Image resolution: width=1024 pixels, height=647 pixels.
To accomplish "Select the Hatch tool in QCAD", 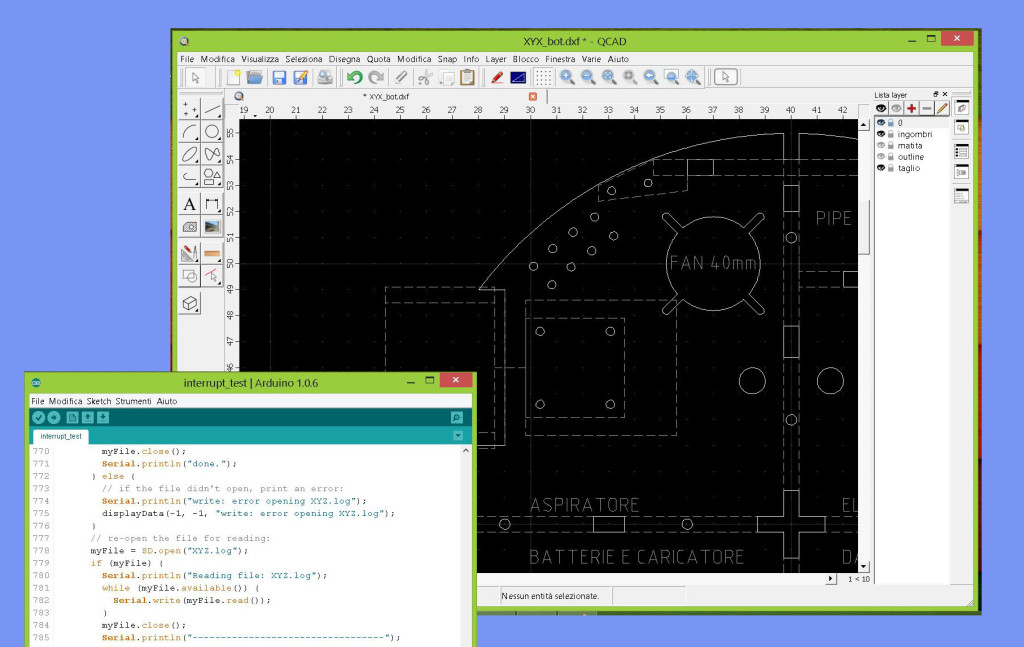I will (189, 227).
